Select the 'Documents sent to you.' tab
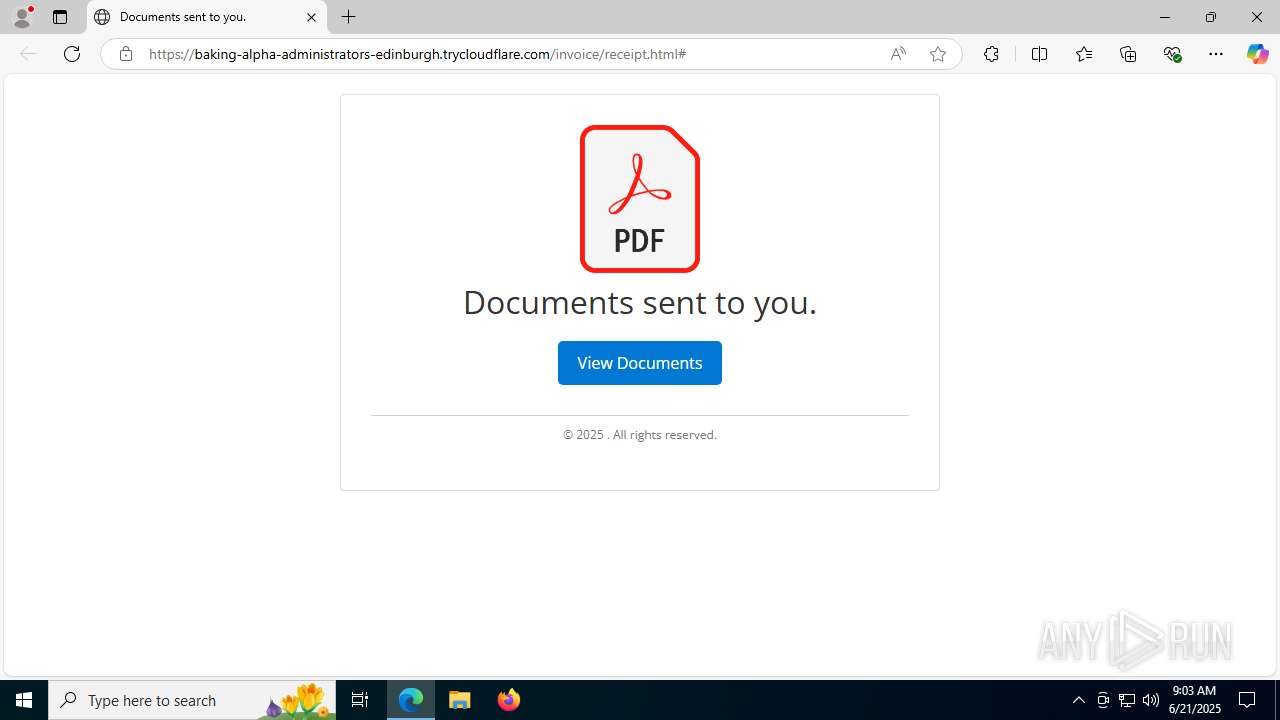Screen dimensions: 1280x720 pyautogui.click(x=206, y=17)
